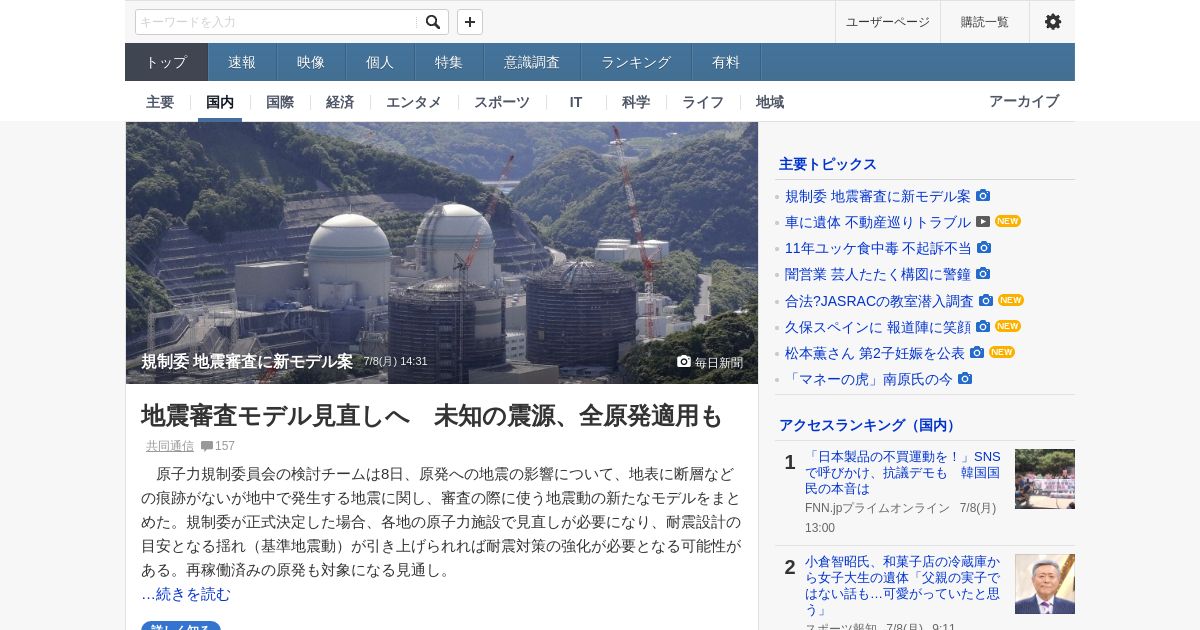The height and width of the screenshot is (630, 1200).
Task: Switch to the 特集 tab
Action: 449,62
